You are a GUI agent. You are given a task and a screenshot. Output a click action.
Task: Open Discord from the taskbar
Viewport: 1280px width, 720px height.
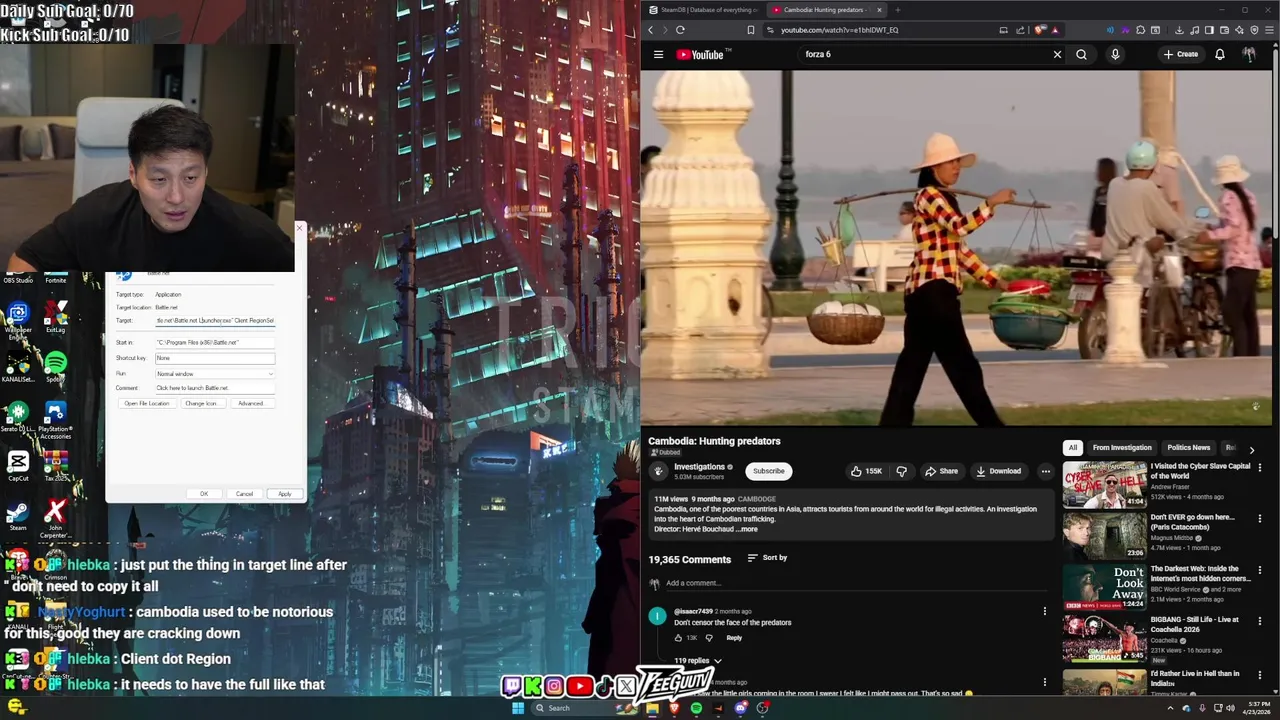(740, 708)
